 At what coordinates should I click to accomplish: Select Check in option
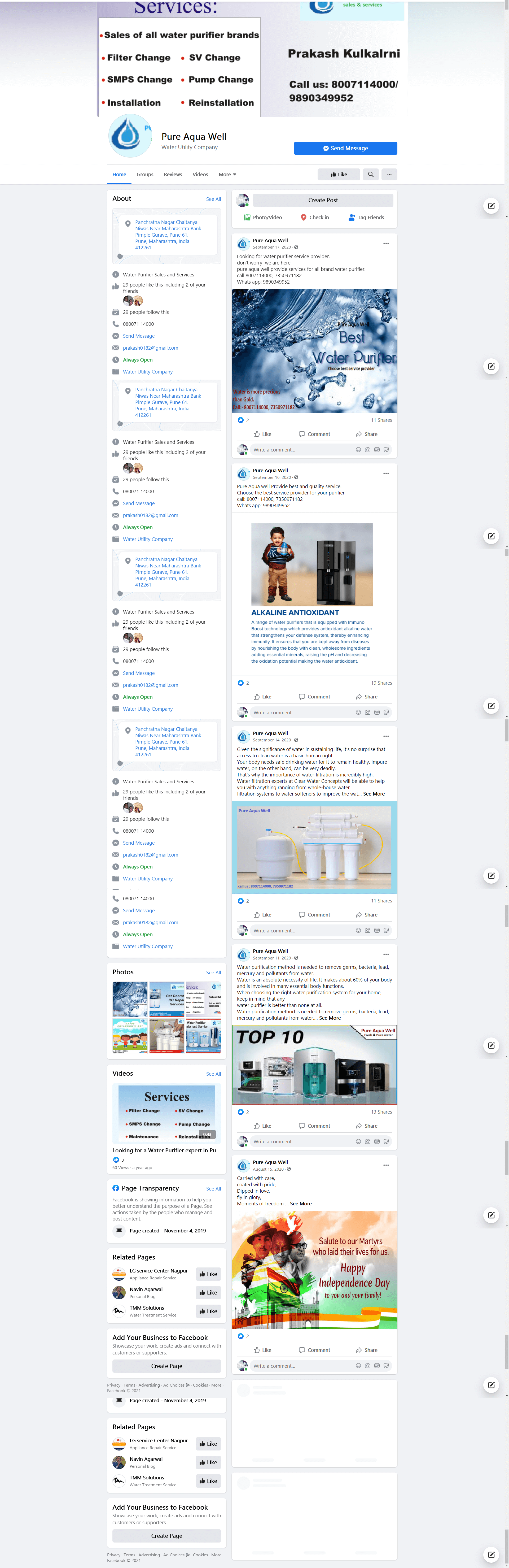point(315,217)
